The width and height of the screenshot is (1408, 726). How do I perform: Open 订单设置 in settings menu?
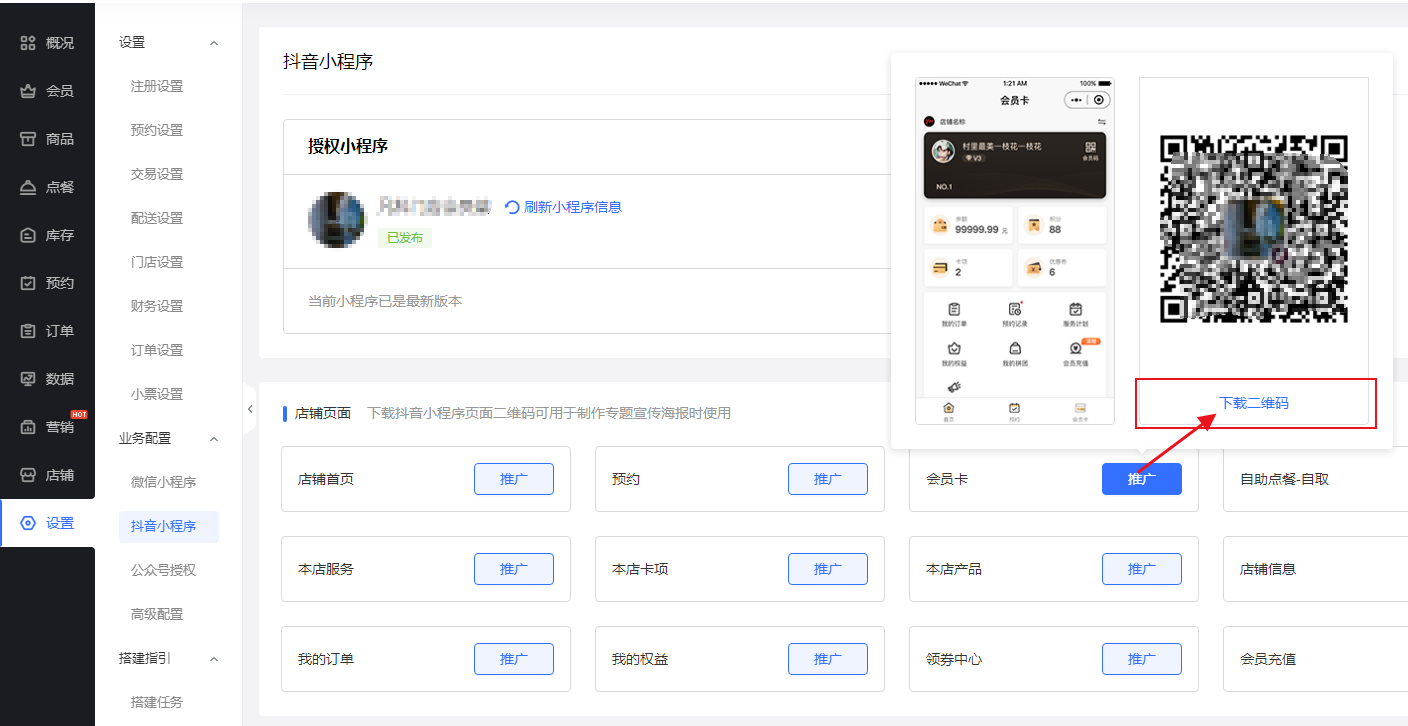[157, 350]
